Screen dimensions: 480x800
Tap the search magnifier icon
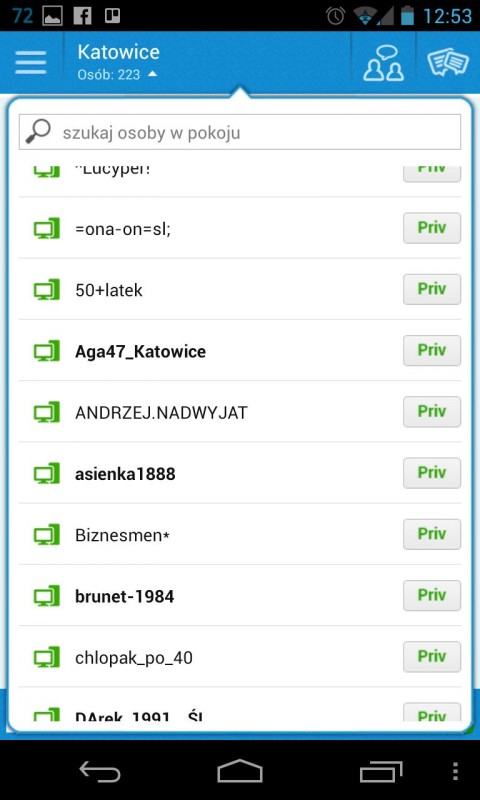38,132
